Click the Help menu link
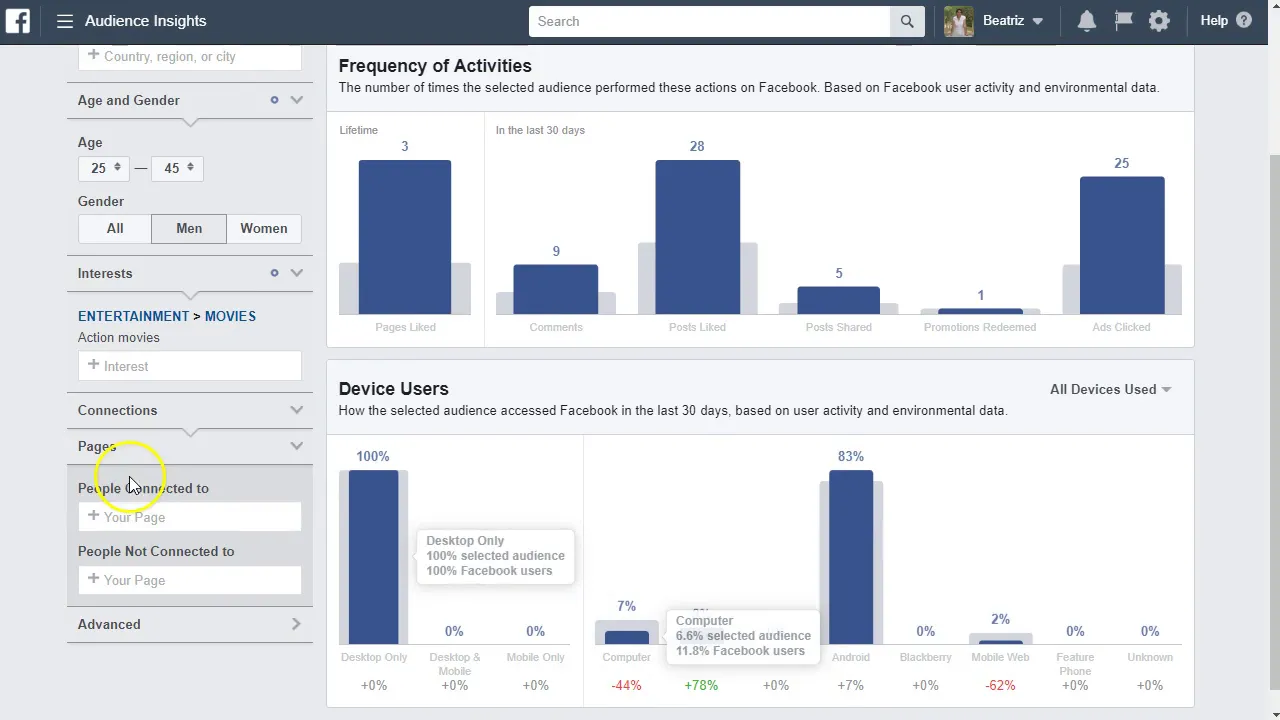Image resolution: width=1280 pixels, height=720 pixels. [x=1214, y=20]
